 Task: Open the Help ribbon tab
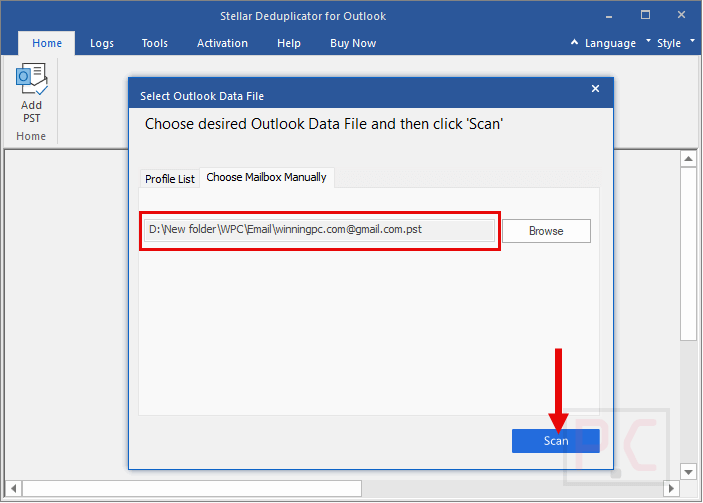(x=289, y=43)
